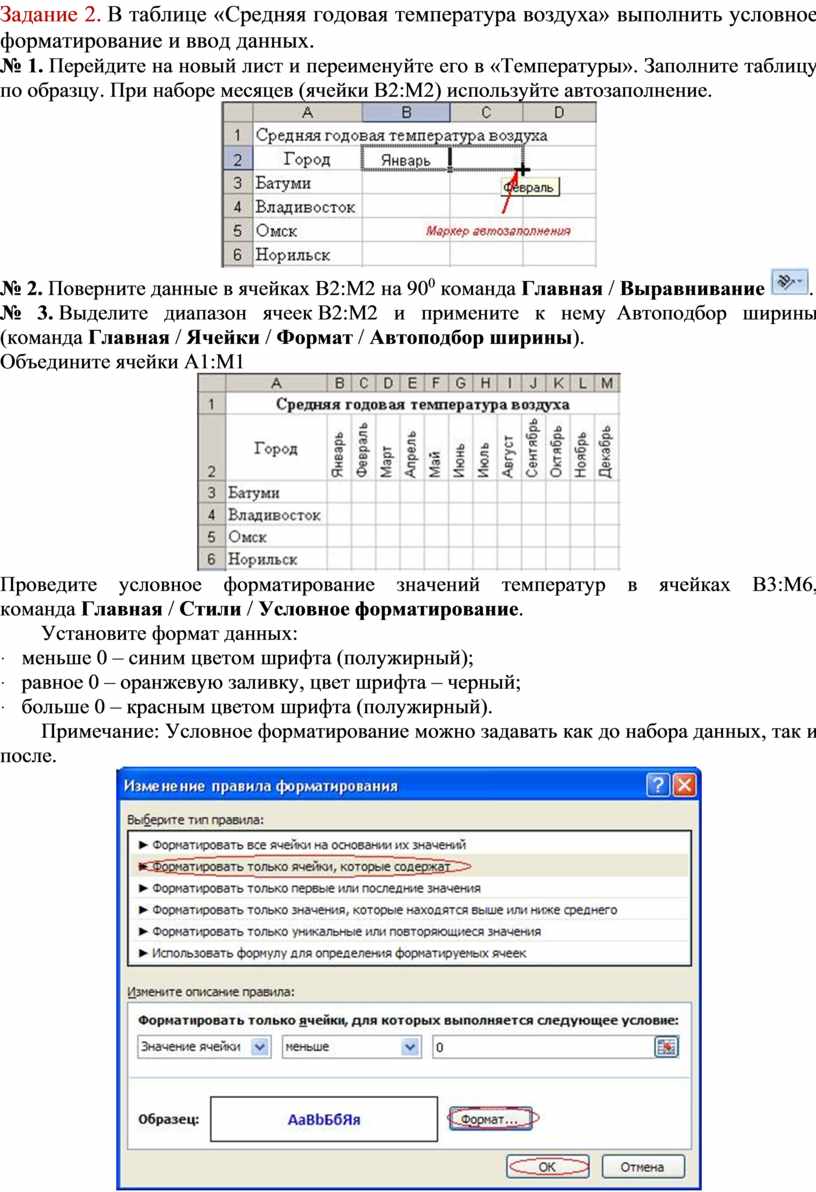The width and height of the screenshot is (816, 1192).
Task: Click Город cell in first table
Action: point(307,160)
